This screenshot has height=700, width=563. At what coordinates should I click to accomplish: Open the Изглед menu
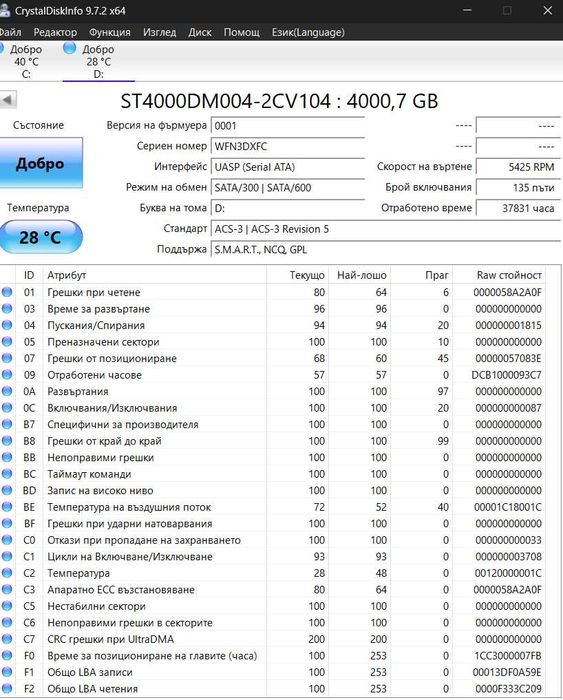[x=159, y=32]
